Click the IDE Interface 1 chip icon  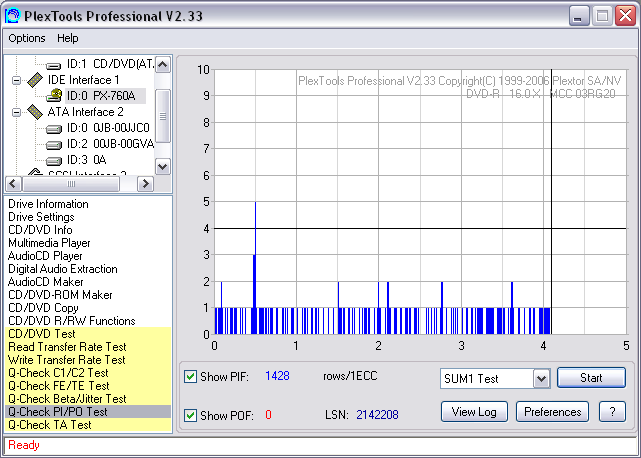[35, 80]
